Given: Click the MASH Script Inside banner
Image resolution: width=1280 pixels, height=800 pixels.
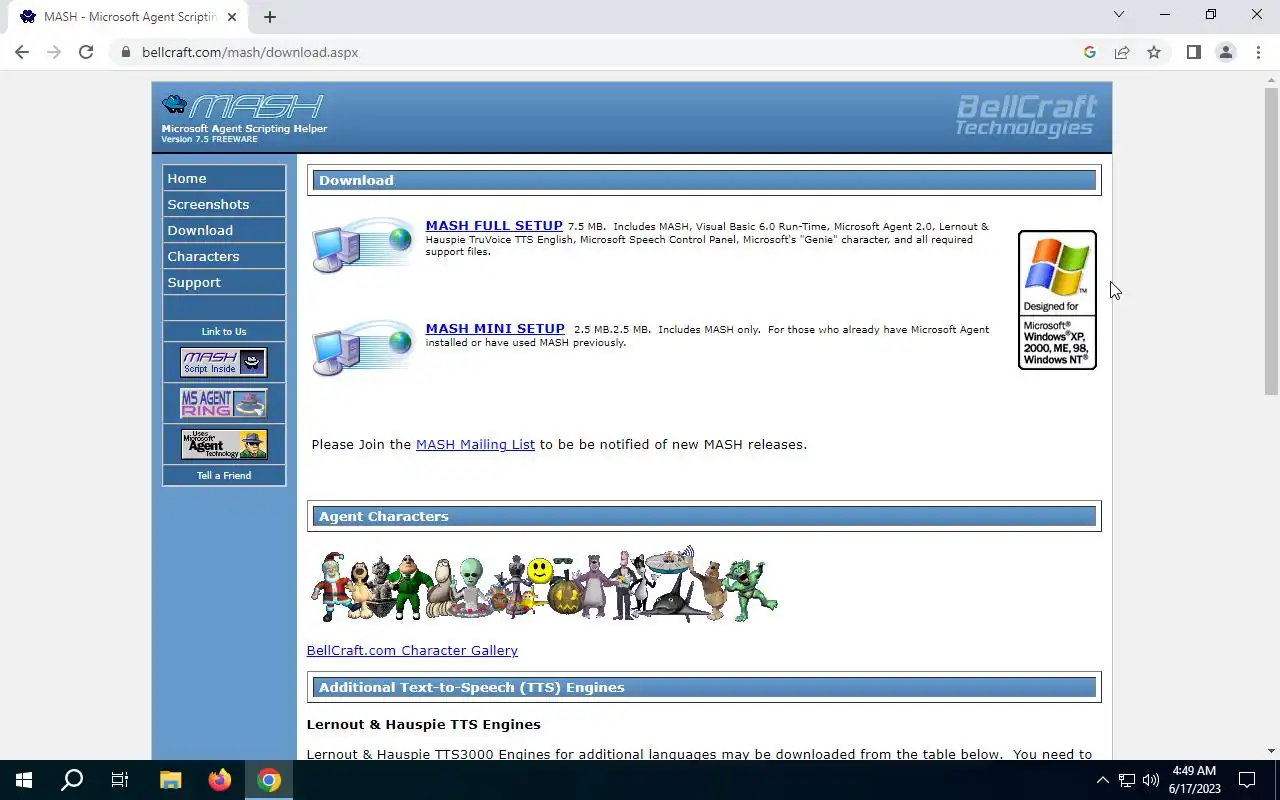Looking at the screenshot, I should point(224,362).
